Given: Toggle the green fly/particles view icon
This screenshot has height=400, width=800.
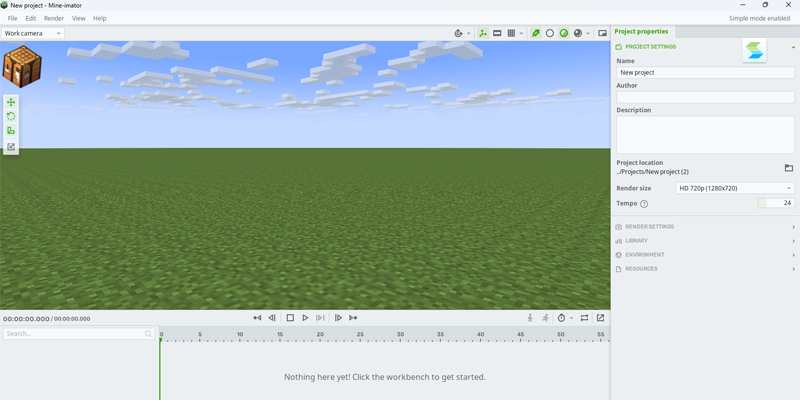Looking at the screenshot, I should 535,33.
